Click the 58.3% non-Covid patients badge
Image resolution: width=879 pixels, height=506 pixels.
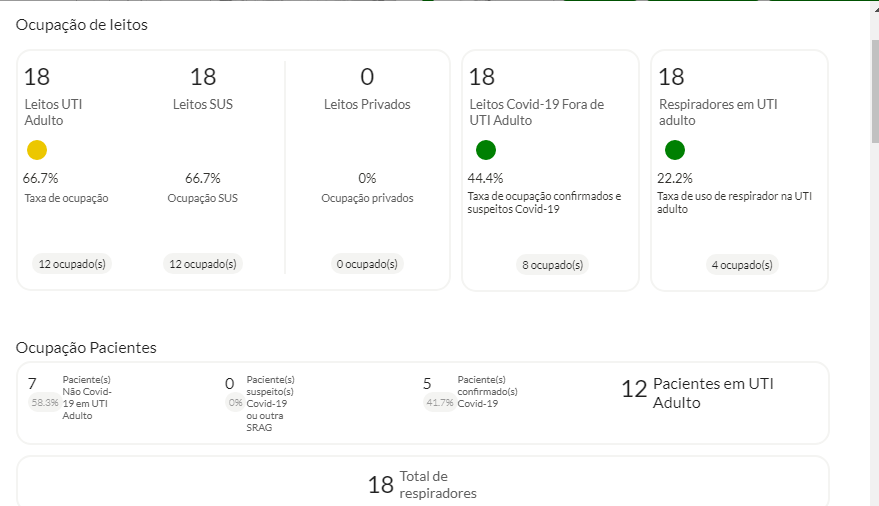45,402
